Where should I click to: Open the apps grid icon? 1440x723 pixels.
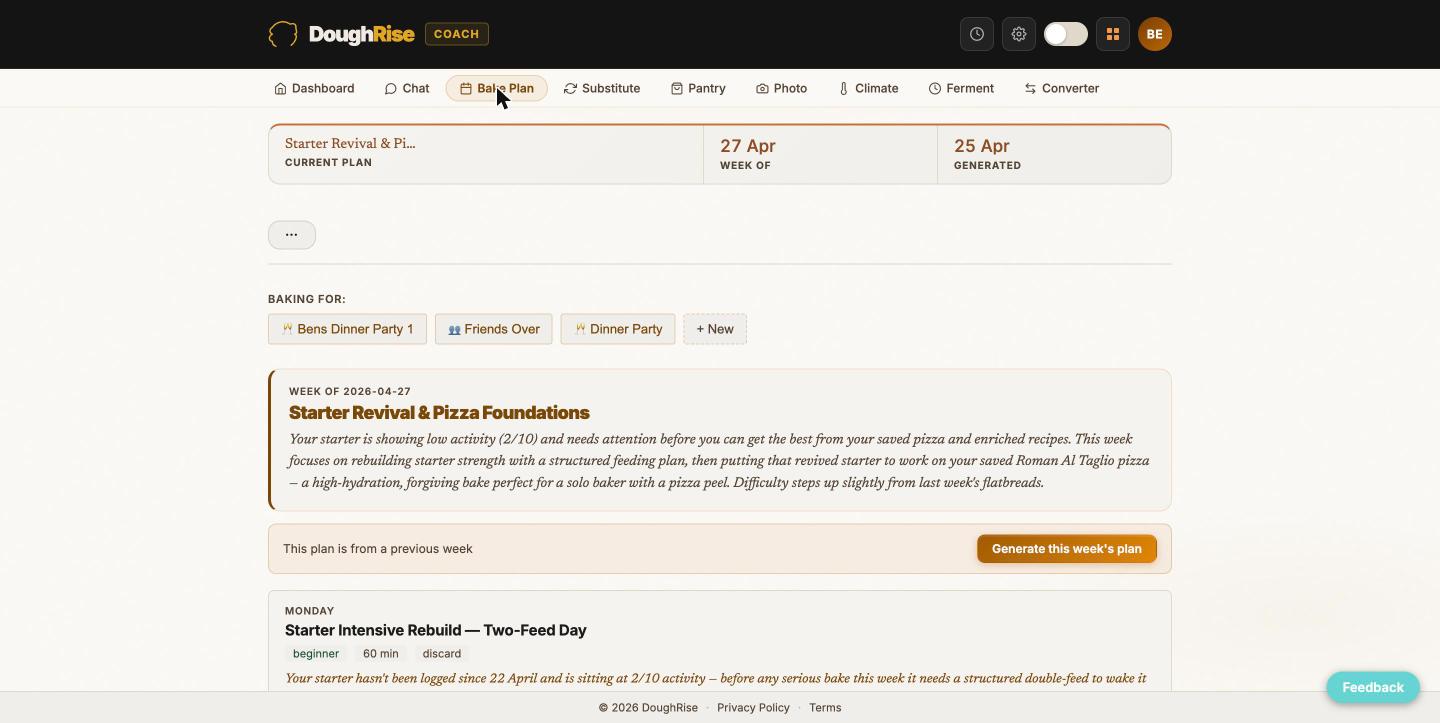click(x=1113, y=34)
